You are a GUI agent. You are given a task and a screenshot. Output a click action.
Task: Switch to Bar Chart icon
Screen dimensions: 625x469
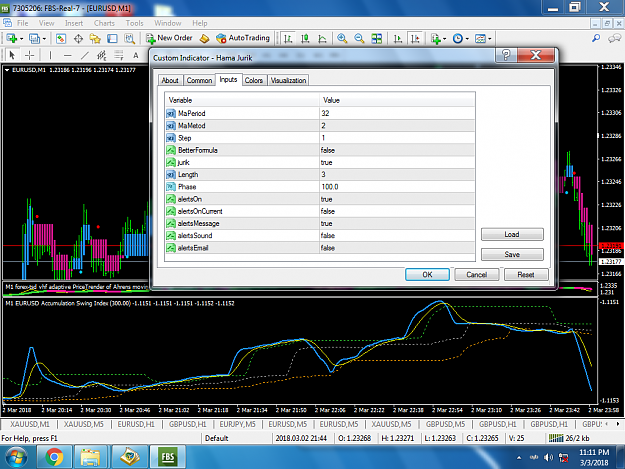pos(287,38)
